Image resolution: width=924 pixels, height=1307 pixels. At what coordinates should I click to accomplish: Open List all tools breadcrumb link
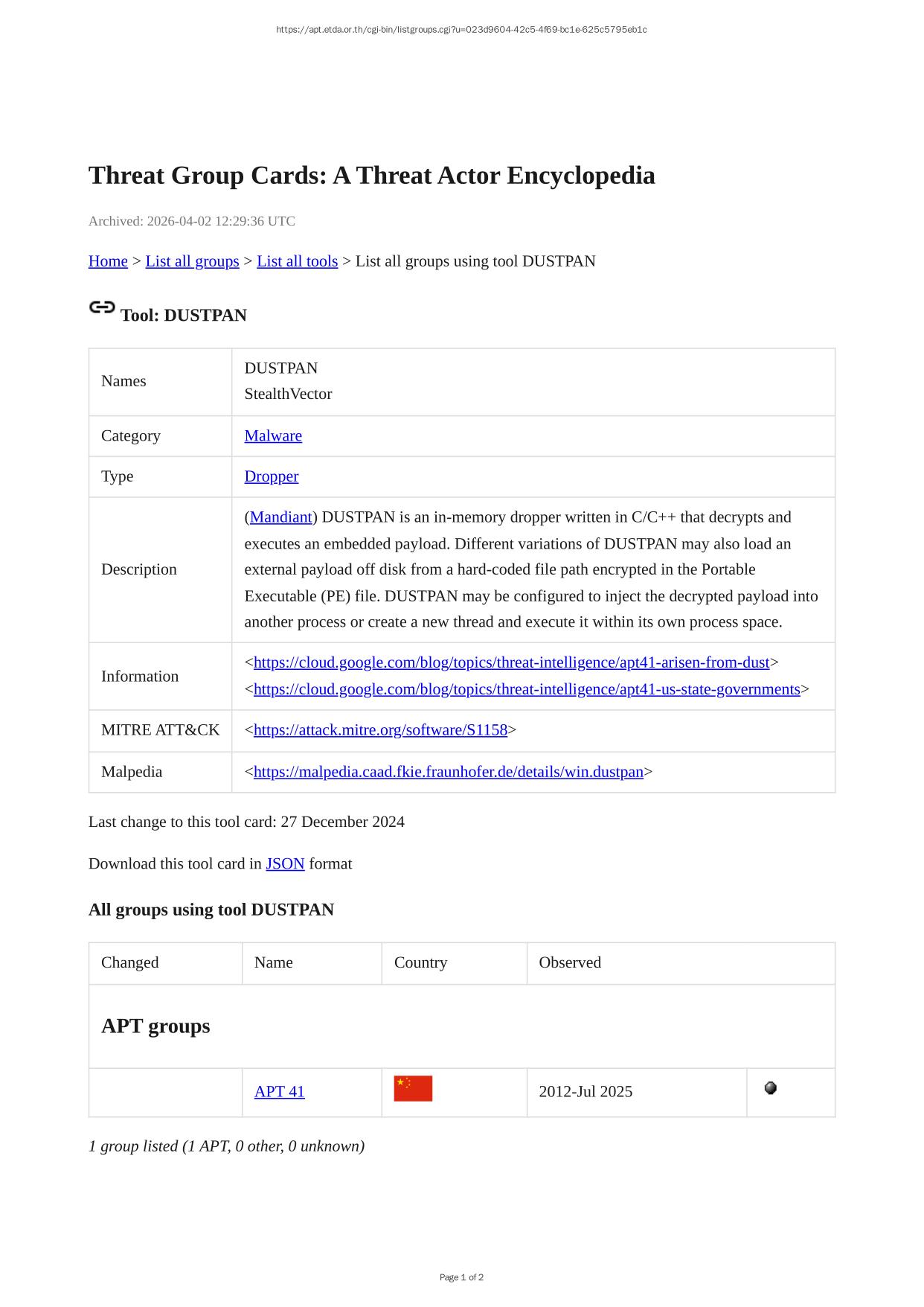[x=297, y=261]
